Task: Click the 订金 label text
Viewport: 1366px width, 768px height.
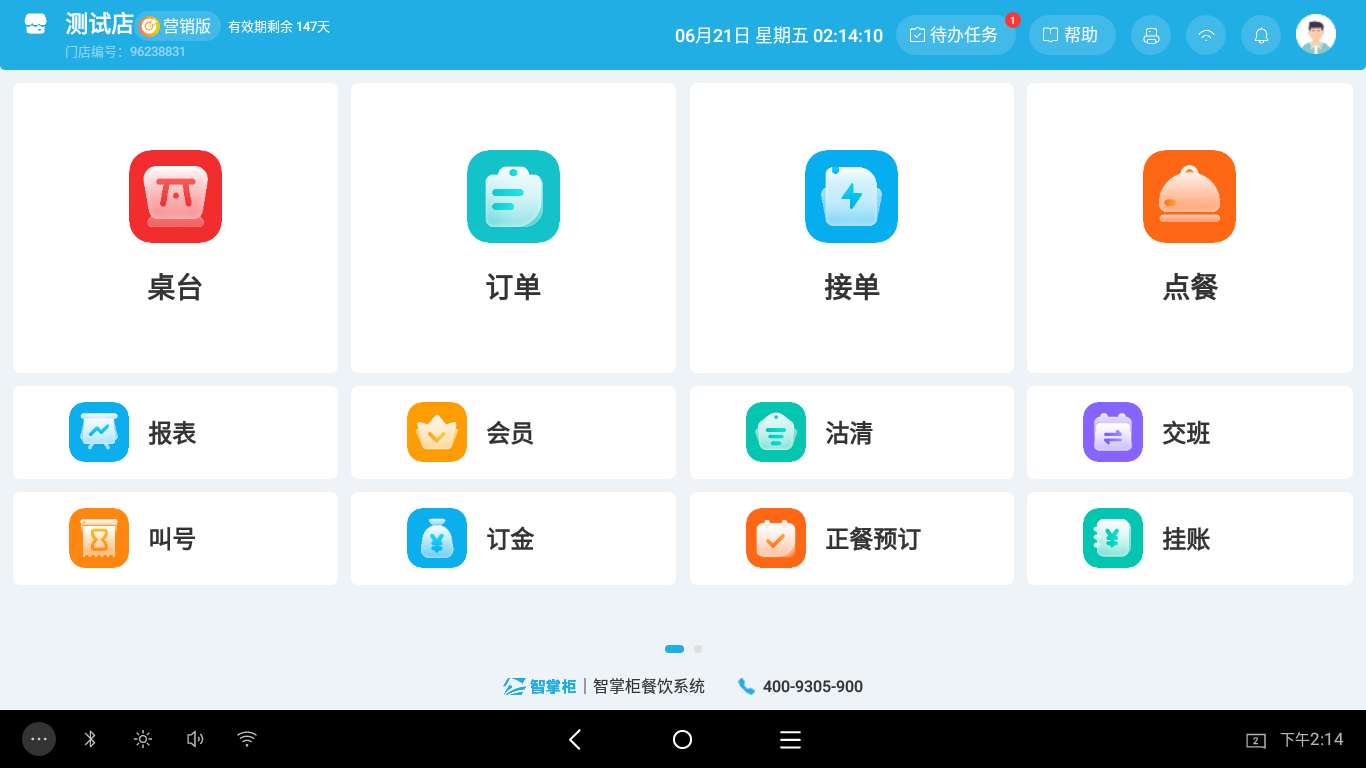Action: point(510,539)
